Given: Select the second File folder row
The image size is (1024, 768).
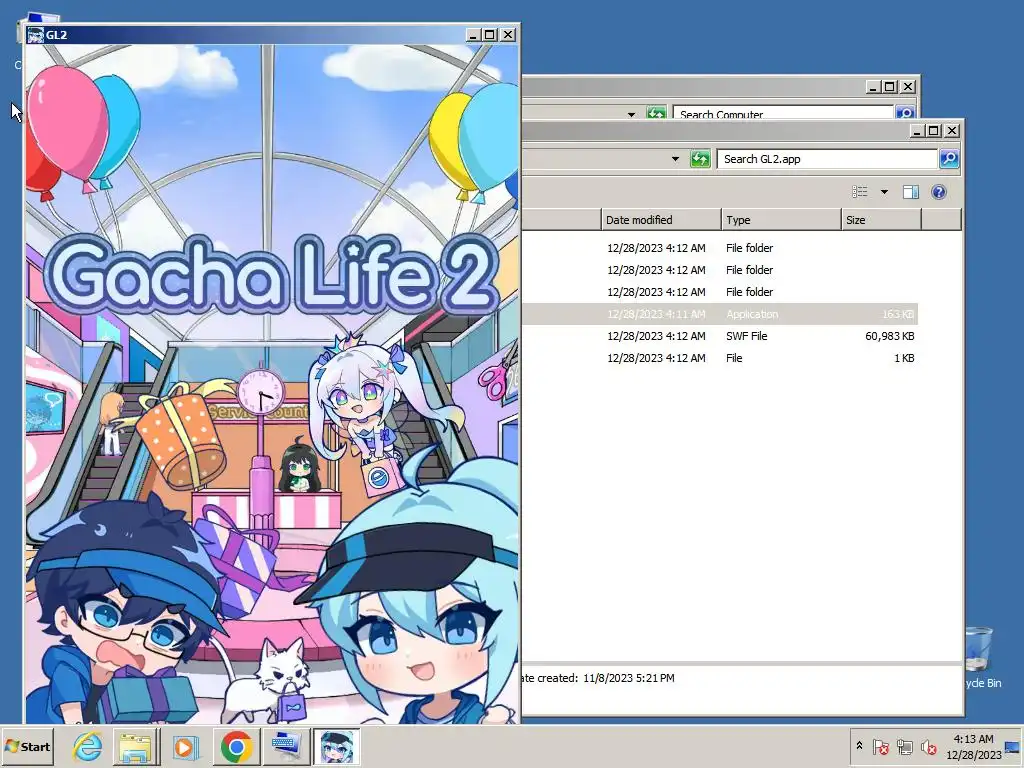Looking at the screenshot, I should pos(720,270).
